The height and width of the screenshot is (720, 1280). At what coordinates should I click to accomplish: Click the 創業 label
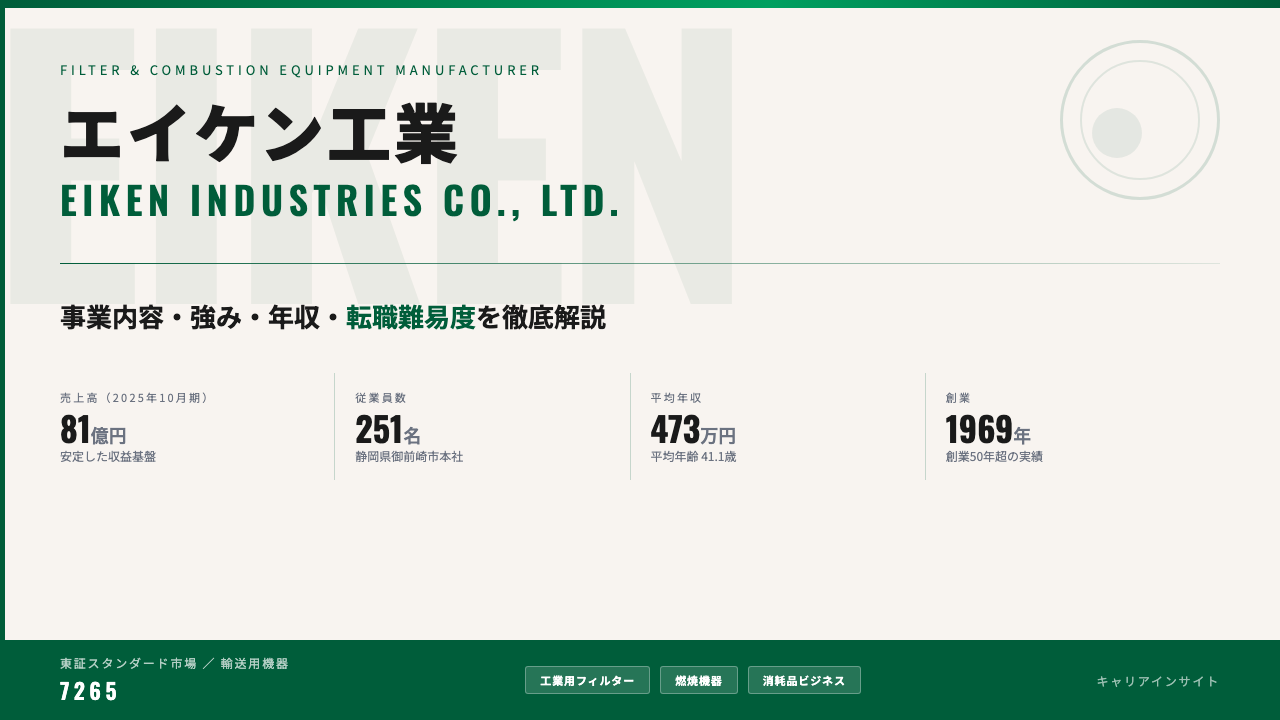(958, 397)
